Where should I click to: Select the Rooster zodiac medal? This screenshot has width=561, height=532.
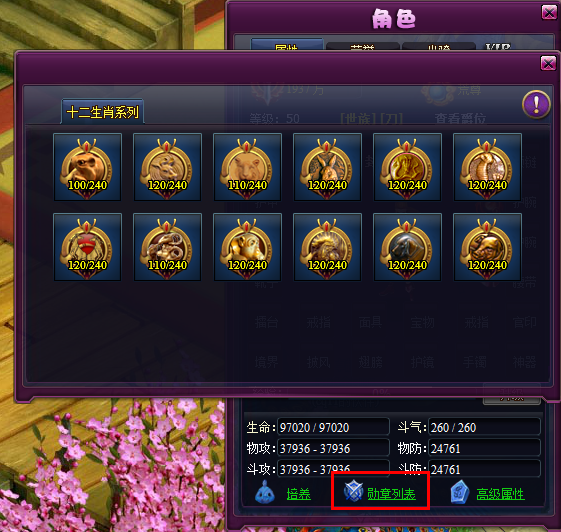tap(327, 247)
